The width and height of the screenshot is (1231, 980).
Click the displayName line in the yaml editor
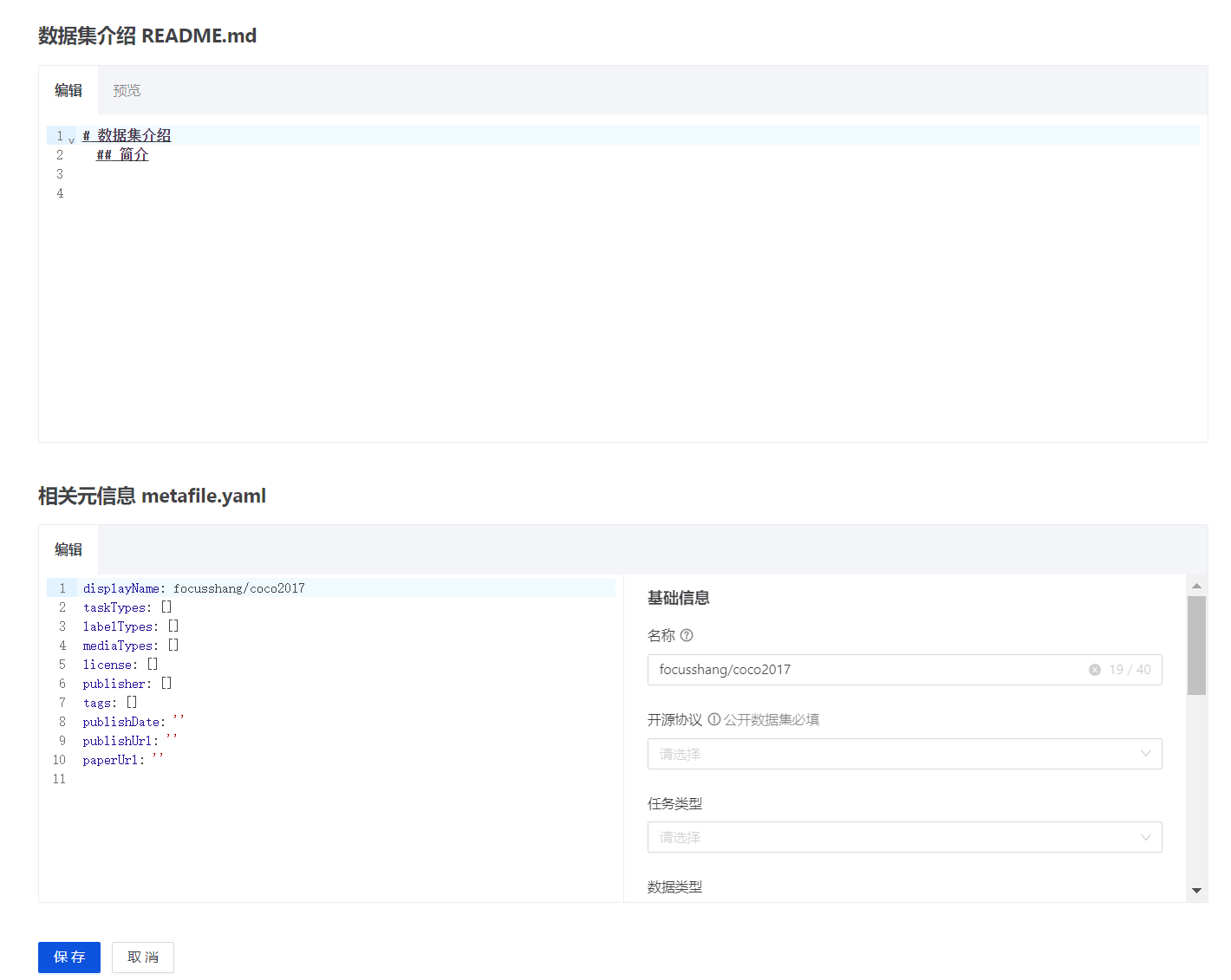pyautogui.click(x=194, y=588)
